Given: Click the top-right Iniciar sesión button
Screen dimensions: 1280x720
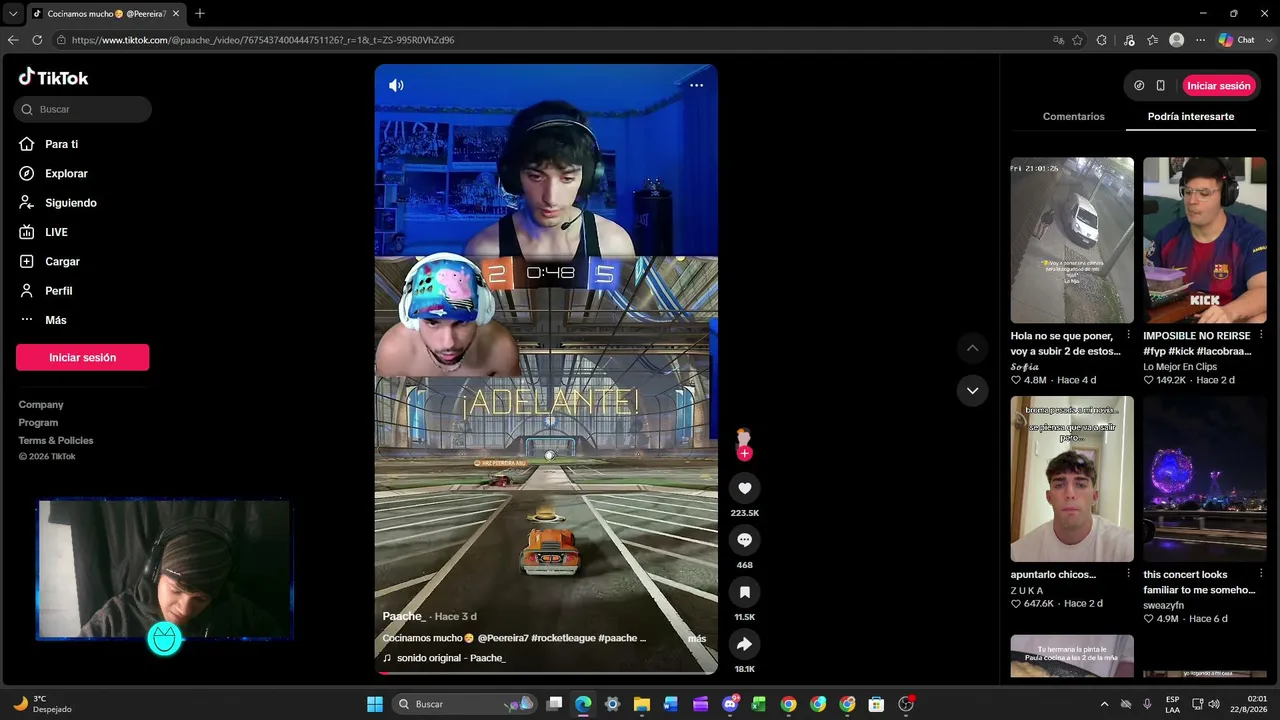Looking at the screenshot, I should [x=1219, y=86].
